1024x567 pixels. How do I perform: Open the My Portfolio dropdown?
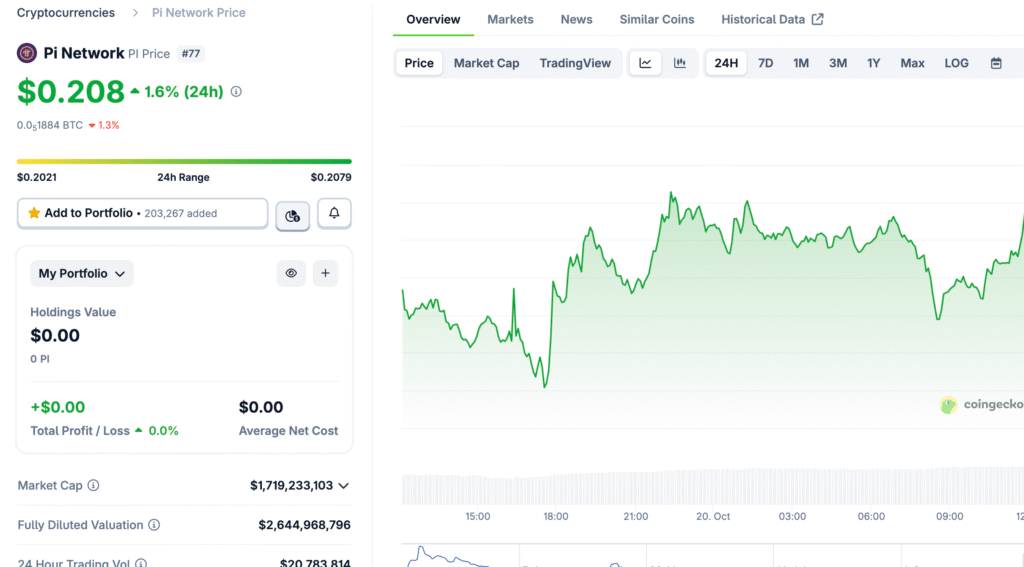82,273
